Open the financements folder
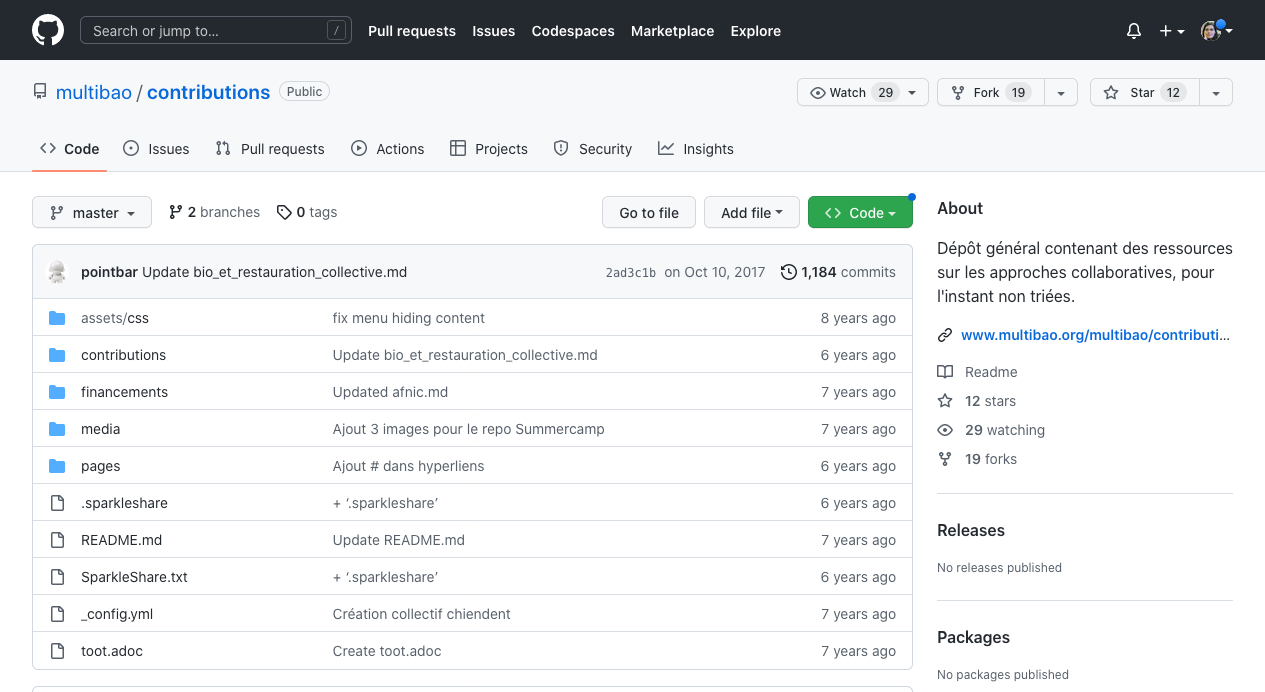This screenshot has width=1265, height=692. 125,392
